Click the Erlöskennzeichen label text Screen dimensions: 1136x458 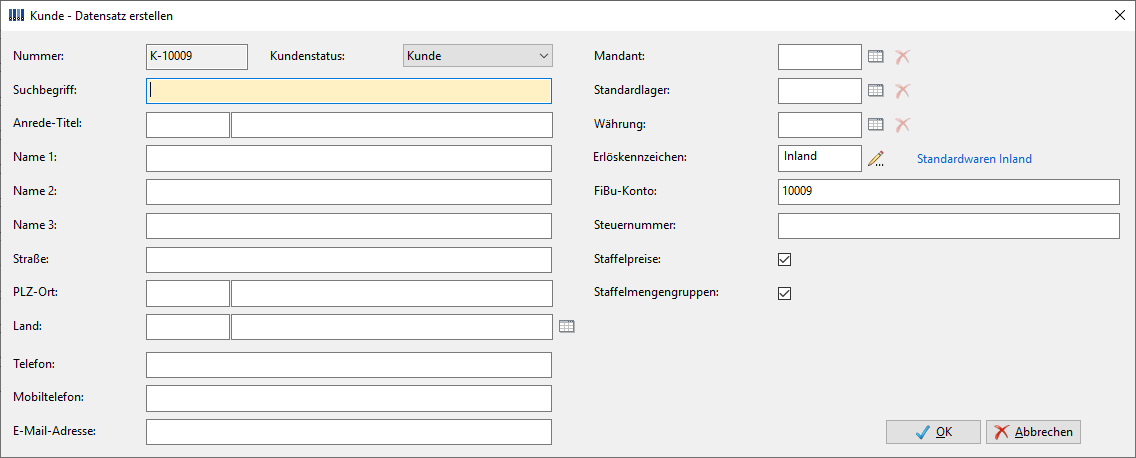tap(638, 158)
